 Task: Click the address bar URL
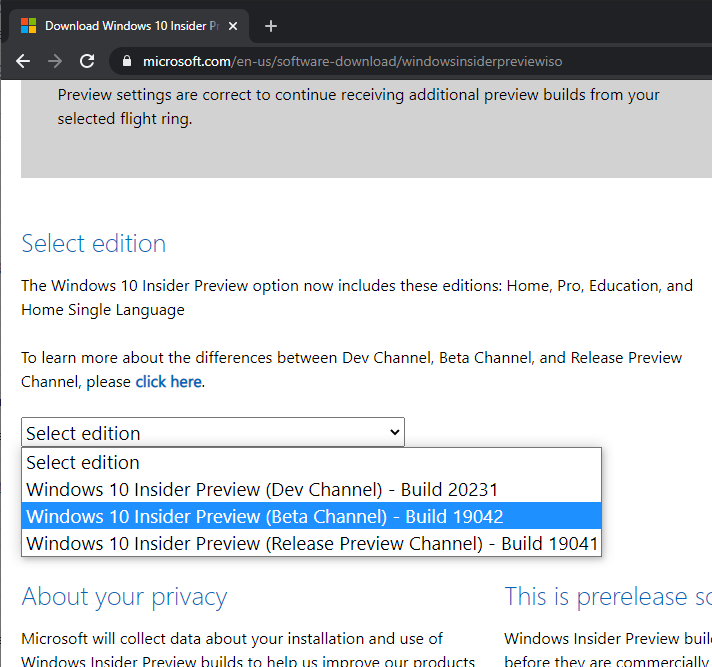(352, 61)
